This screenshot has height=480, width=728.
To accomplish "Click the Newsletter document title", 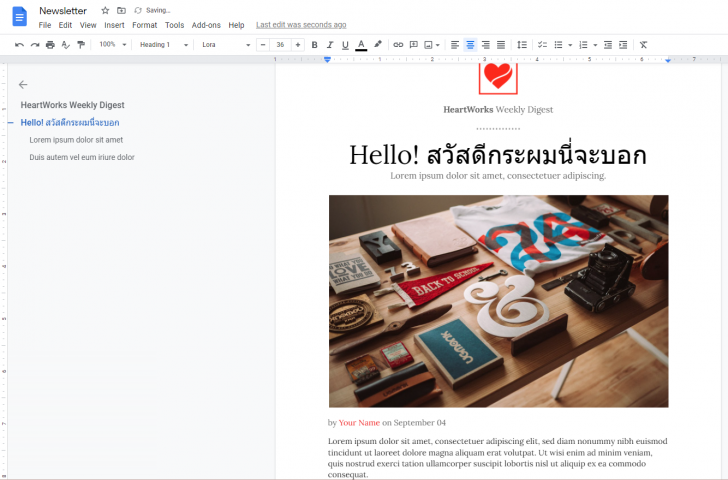I will click(63, 10).
